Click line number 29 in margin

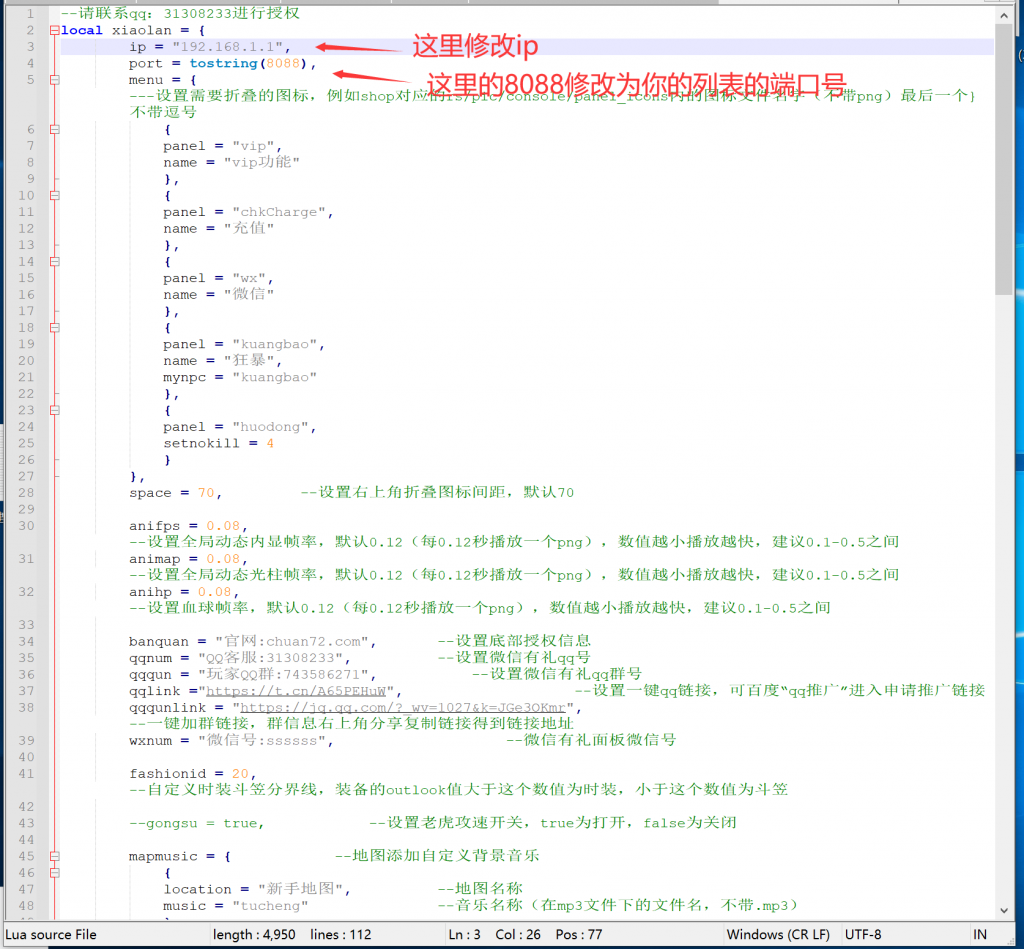(26, 509)
